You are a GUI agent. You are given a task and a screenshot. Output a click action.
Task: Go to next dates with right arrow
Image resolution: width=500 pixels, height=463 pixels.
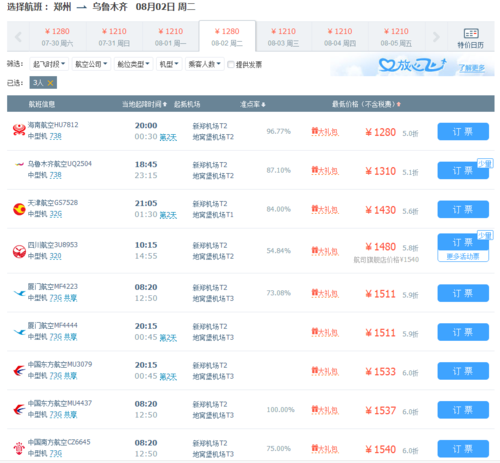(x=436, y=37)
